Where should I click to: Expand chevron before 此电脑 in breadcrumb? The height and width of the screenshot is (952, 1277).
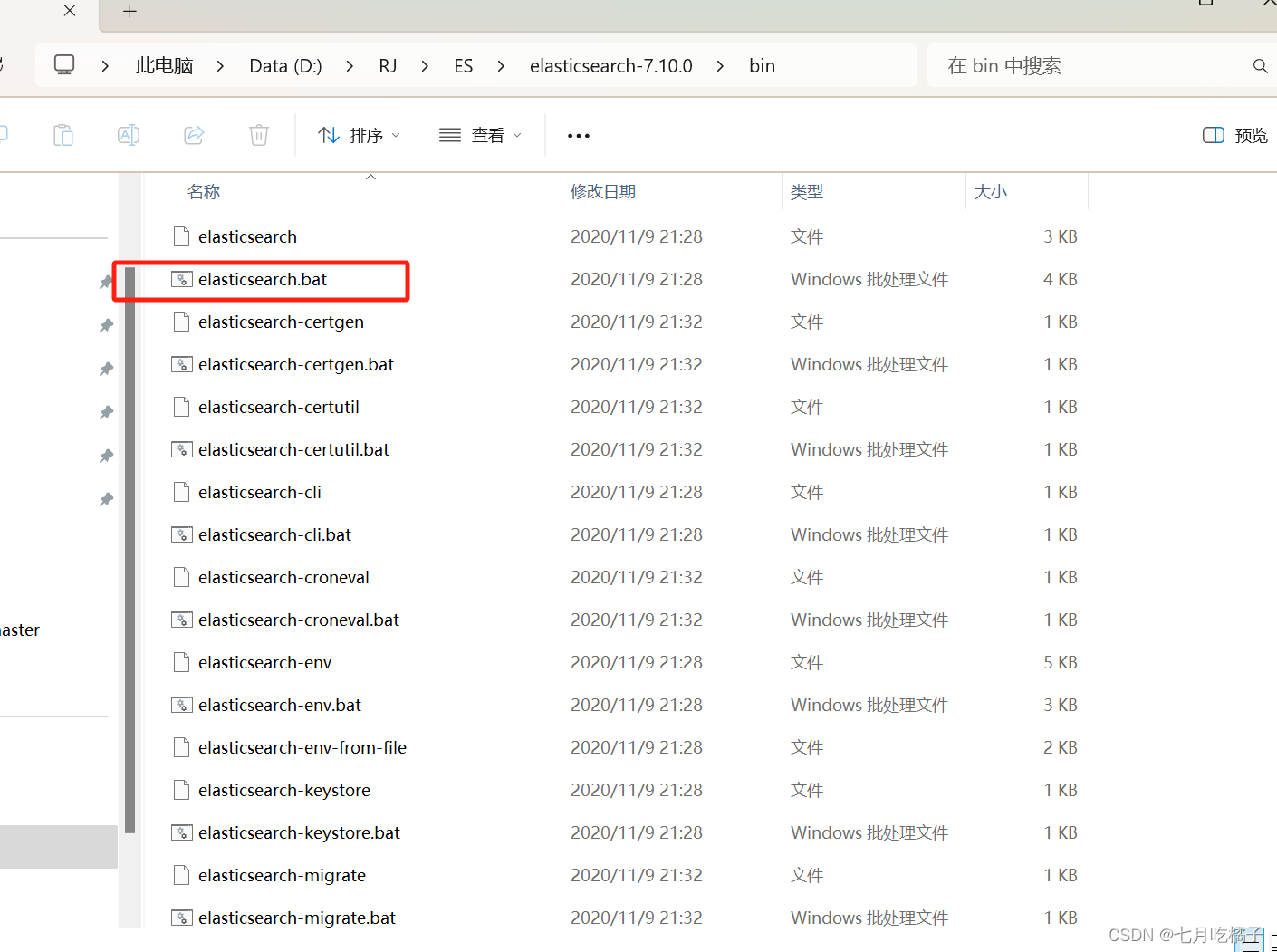pos(106,66)
